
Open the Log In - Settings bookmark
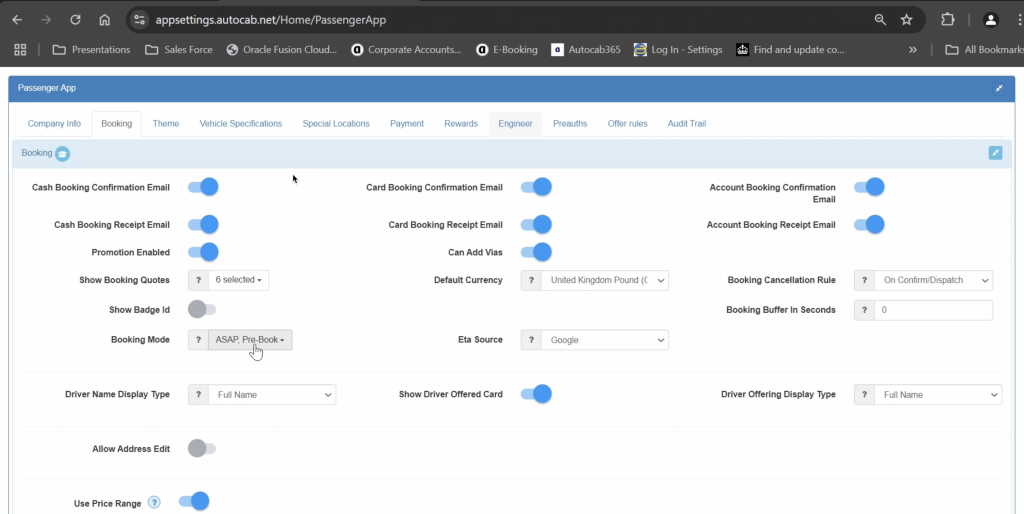(x=678, y=50)
